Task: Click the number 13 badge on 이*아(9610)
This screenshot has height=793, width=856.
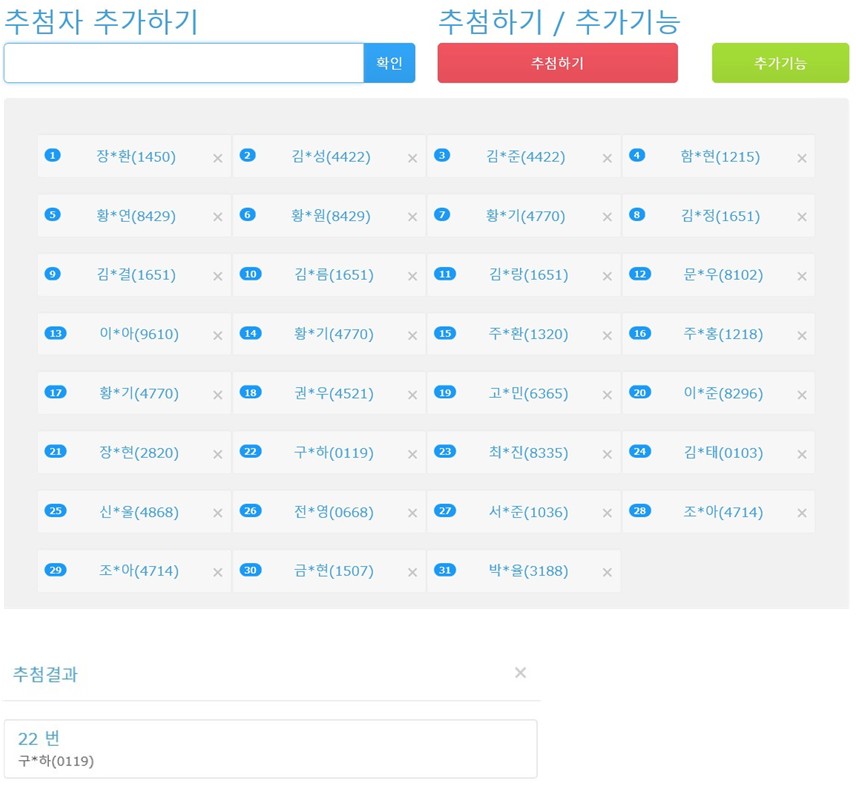Action: [56, 333]
